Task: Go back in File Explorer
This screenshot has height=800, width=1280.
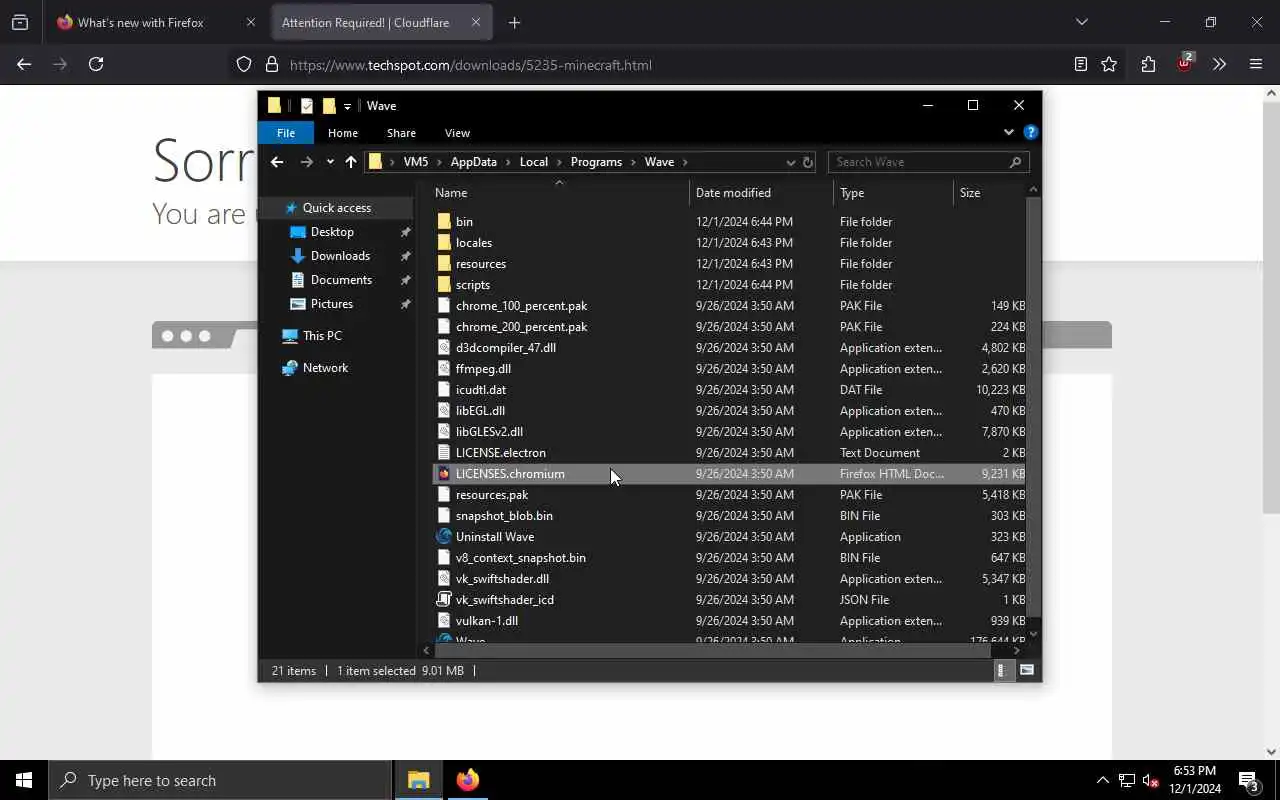Action: [277, 162]
